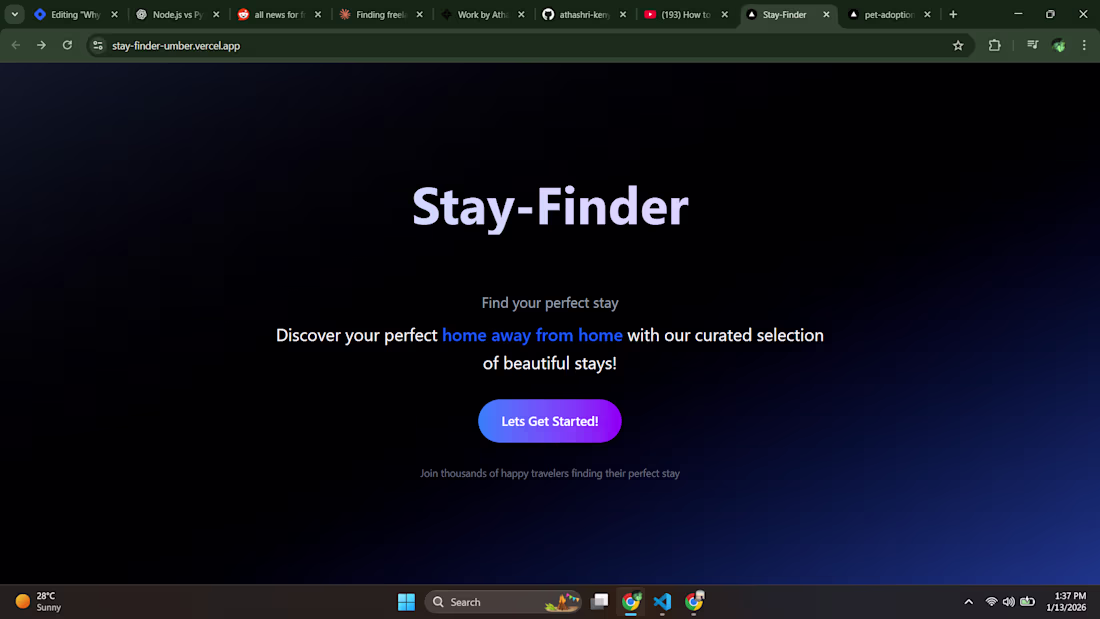This screenshot has height=619, width=1100.
Task: Open the Windows Start menu
Action: click(x=406, y=601)
